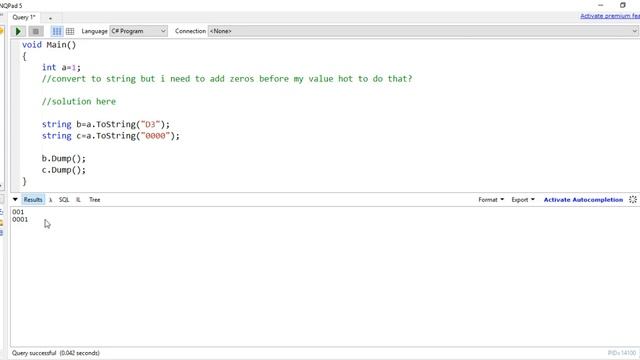Open the lambda tab in results panel
This screenshot has width=640, height=360.
coord(51,200)
